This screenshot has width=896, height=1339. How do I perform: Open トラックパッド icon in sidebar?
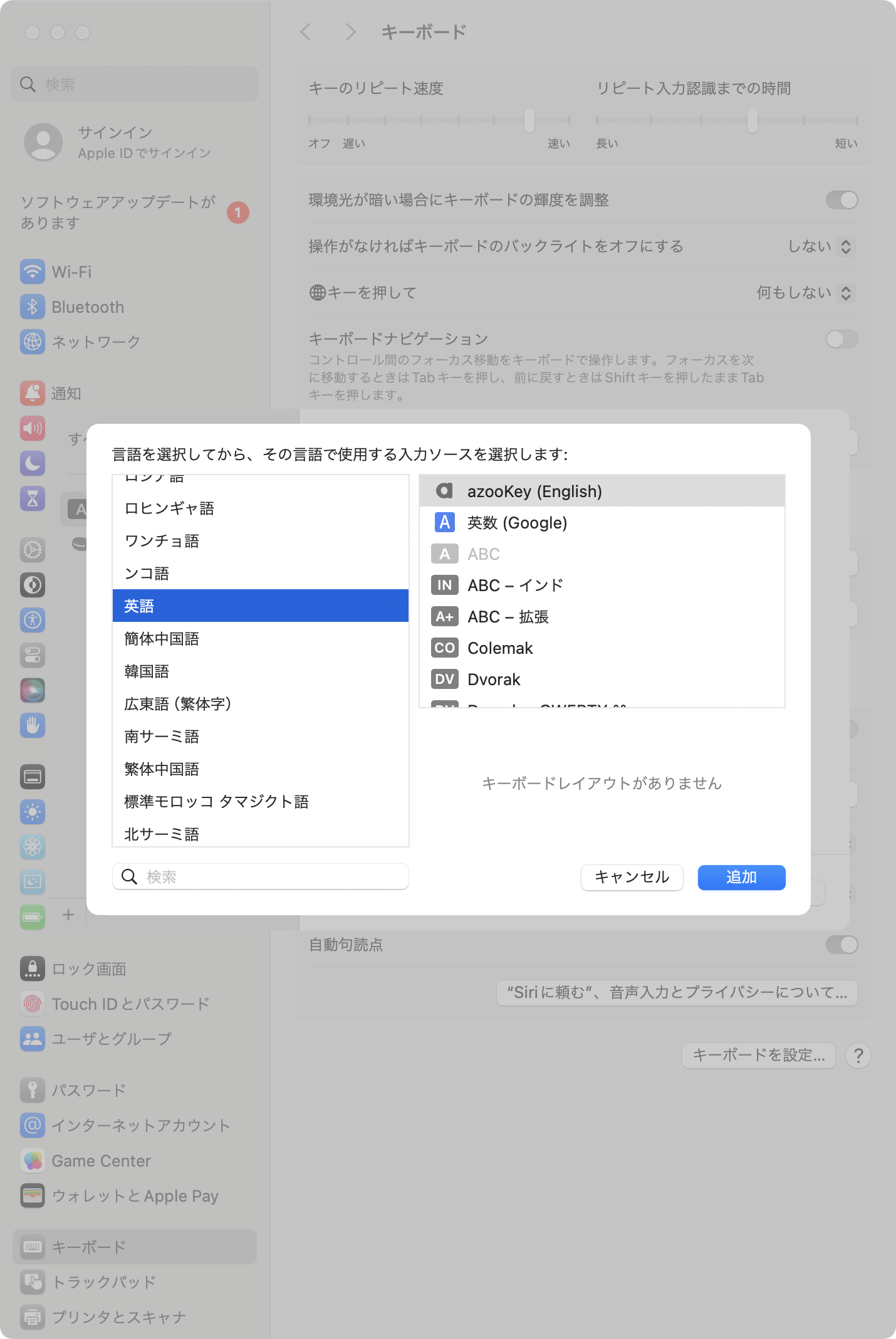33,1282
